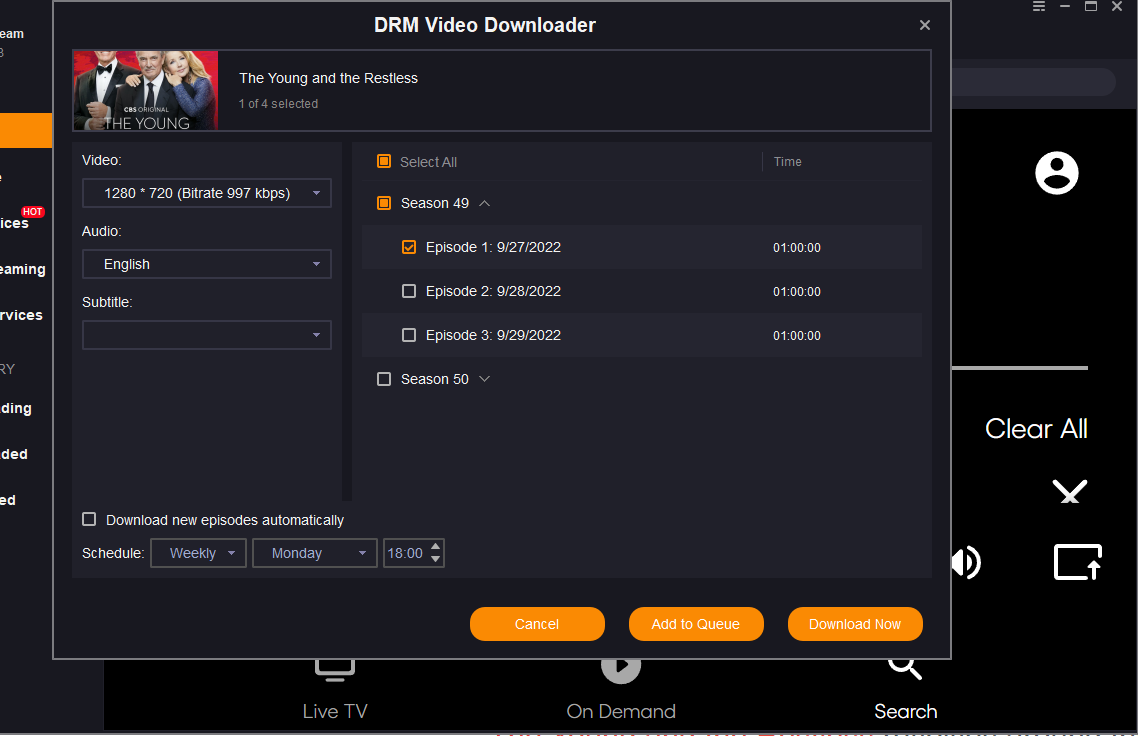This screenshot has height=736, width=1138.
Task: Click Add to Queue
Action: [x=696, y=624]
